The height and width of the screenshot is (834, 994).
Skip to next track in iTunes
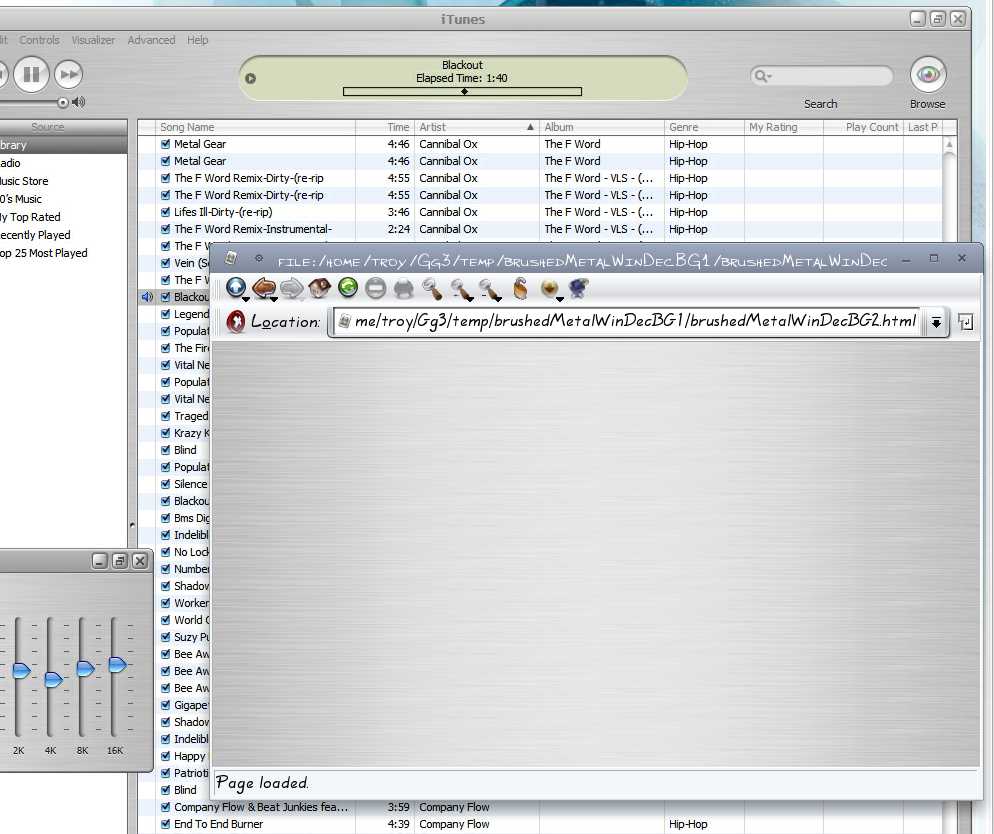68,74
